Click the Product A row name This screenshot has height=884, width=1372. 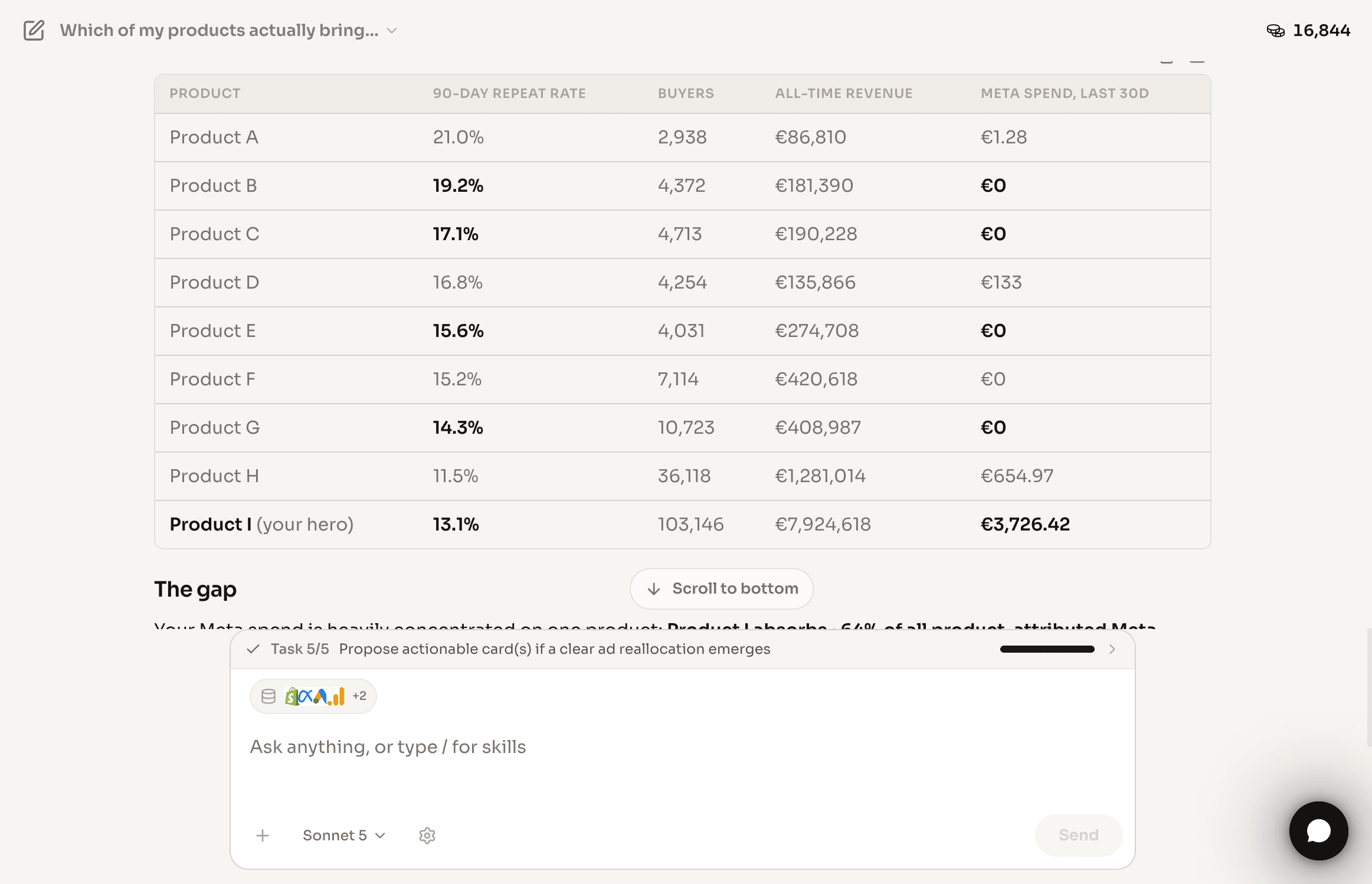click(x=214, y=137)
